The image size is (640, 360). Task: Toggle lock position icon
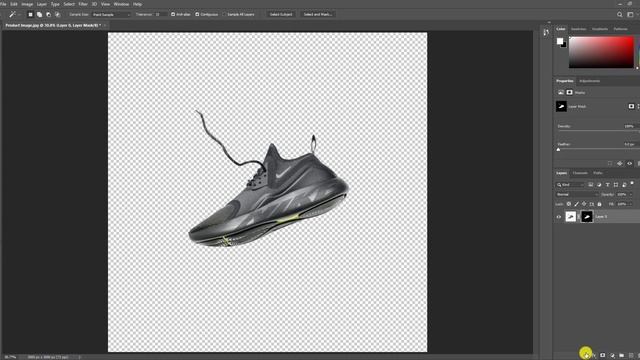[x=584, y=204]
